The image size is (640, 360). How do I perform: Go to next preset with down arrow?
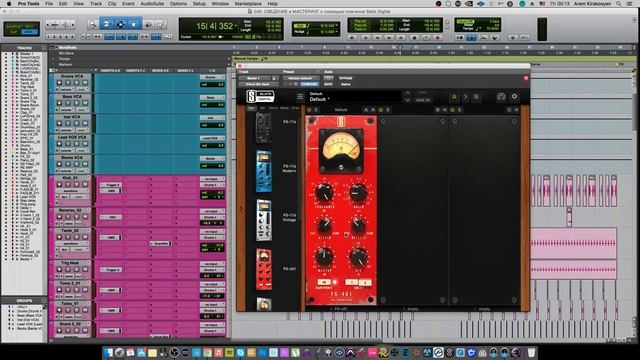click(407, 100)
